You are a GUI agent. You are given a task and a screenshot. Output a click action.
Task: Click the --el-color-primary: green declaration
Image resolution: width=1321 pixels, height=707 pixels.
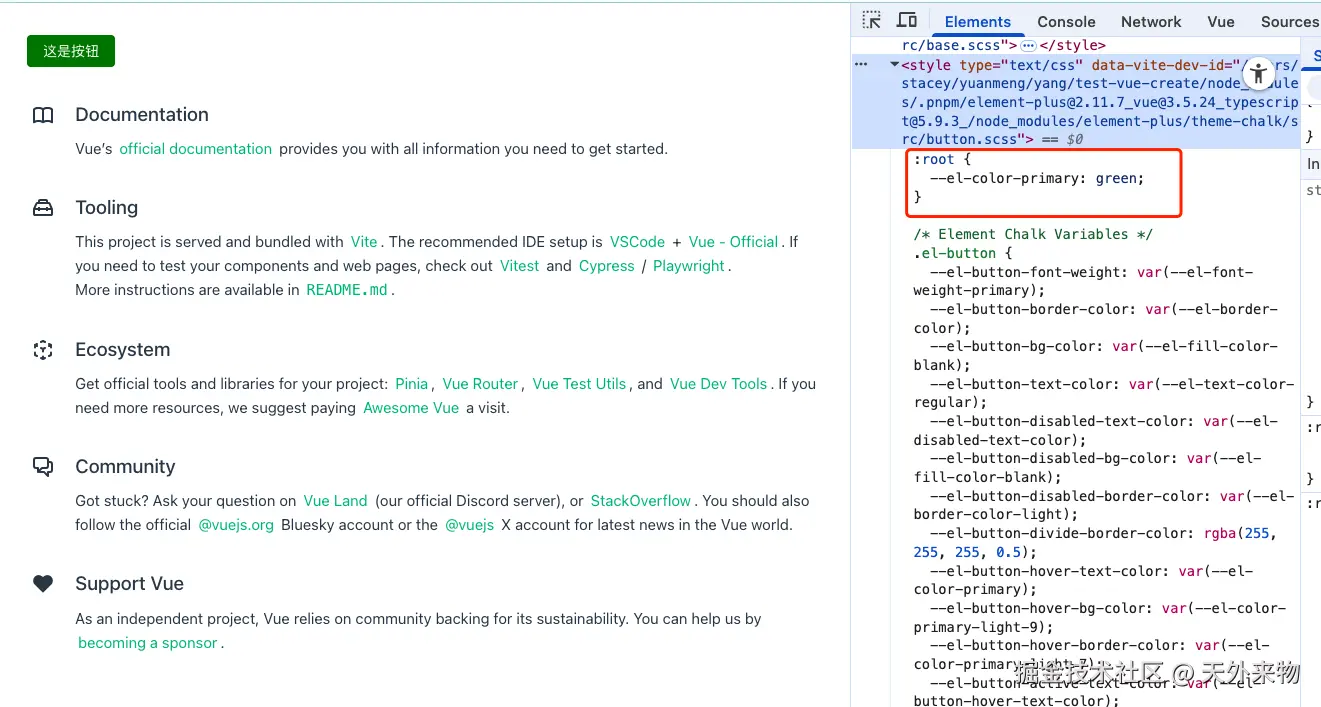(x=1036, y=178)
